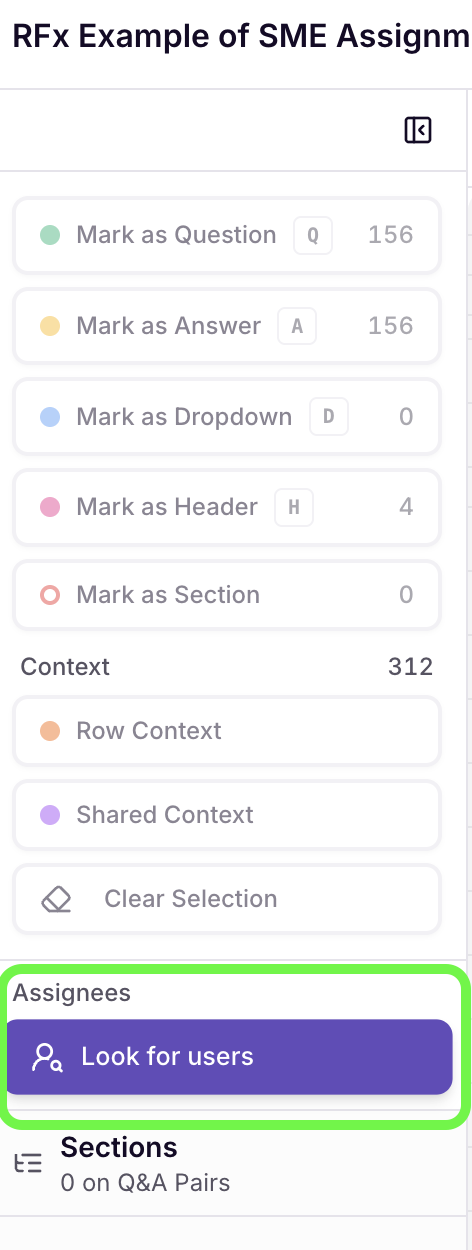This screenshot has width=472, height=1250.
Task: Click the Sections list icon
Action: click(x=29, y=1163)
